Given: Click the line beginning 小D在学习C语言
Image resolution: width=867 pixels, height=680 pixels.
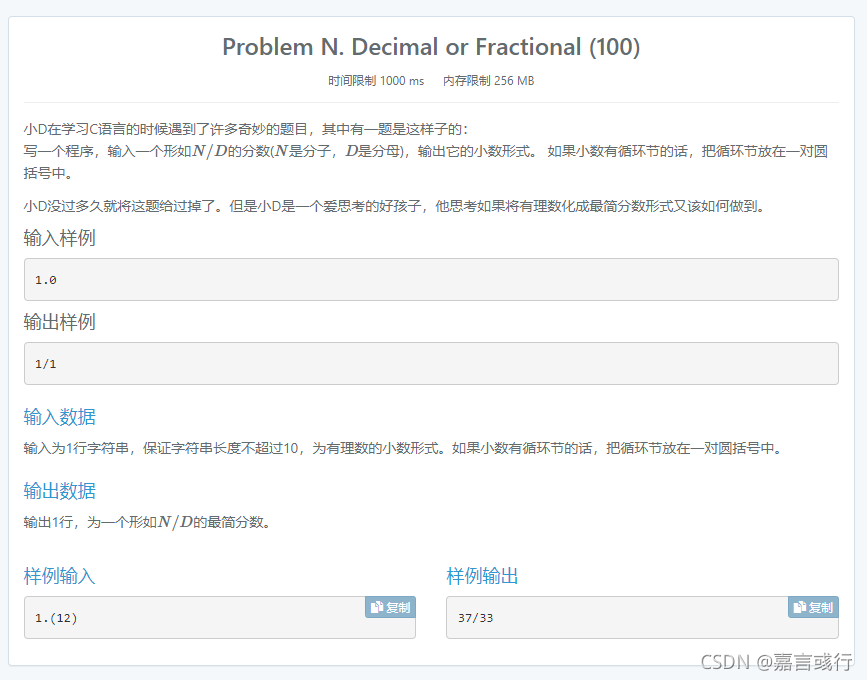Looking at the screenshot, I should (246, 129).
